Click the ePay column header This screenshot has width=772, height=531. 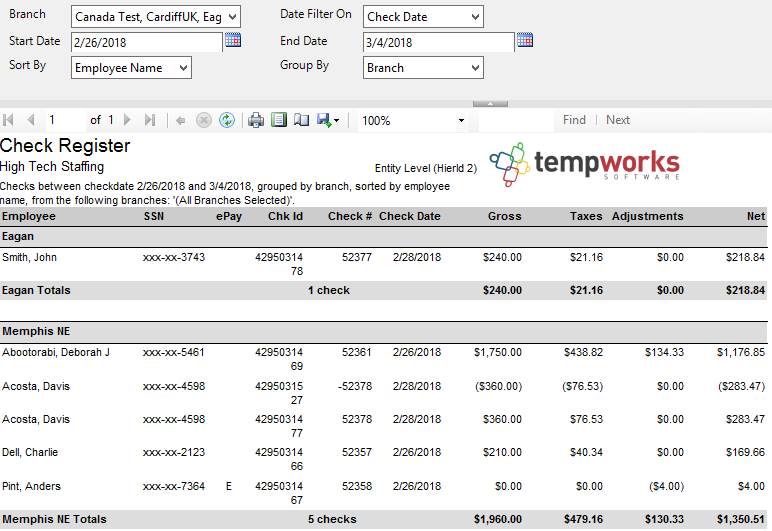(x=229, y=217)
